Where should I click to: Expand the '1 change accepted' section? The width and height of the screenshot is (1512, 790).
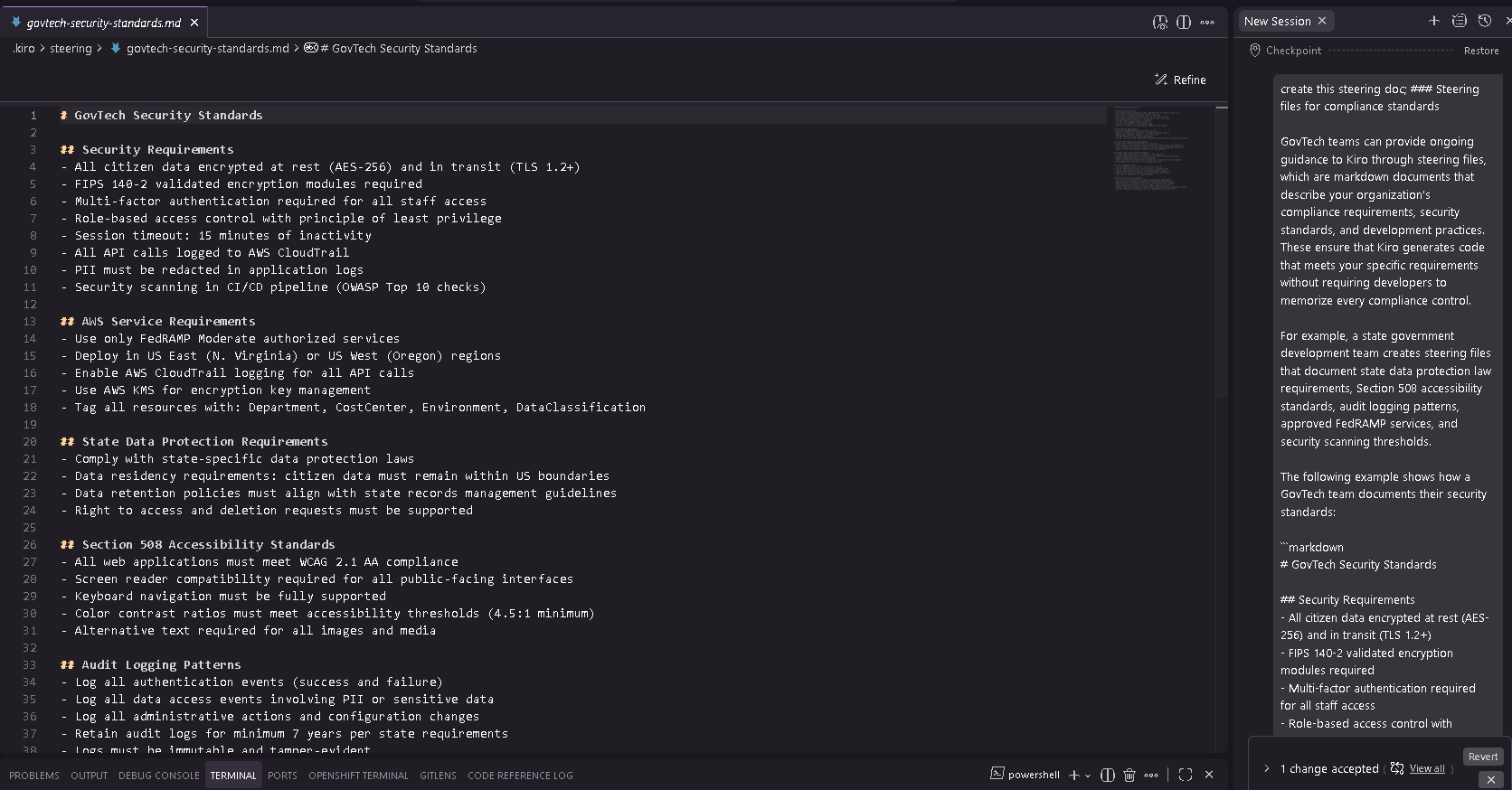1266,768
